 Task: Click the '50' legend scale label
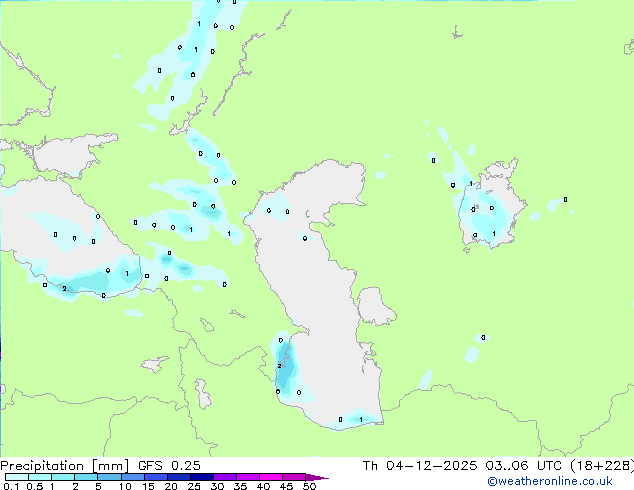pos(309,486)
